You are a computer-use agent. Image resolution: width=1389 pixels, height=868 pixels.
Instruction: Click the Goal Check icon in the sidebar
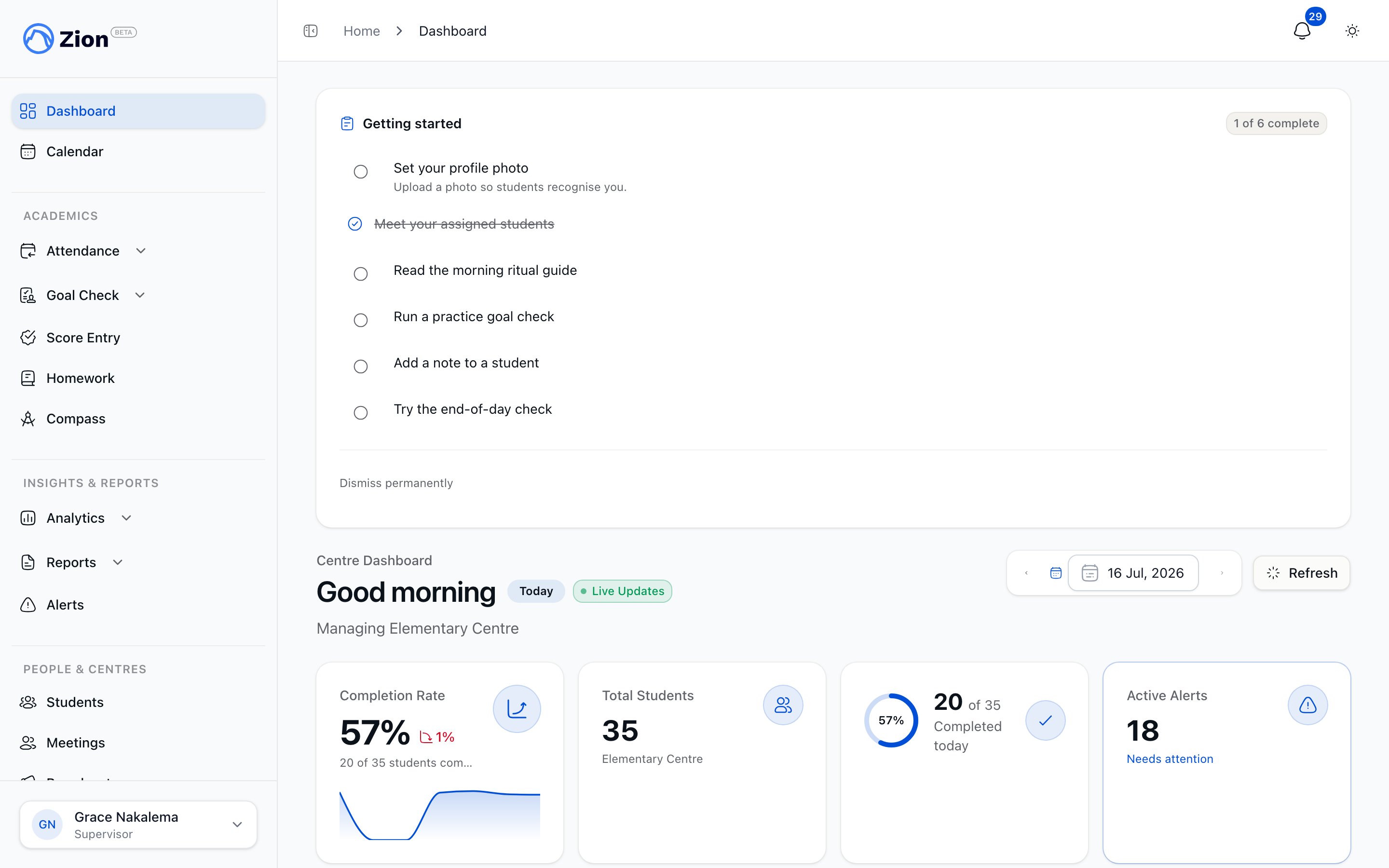point(28,295)
